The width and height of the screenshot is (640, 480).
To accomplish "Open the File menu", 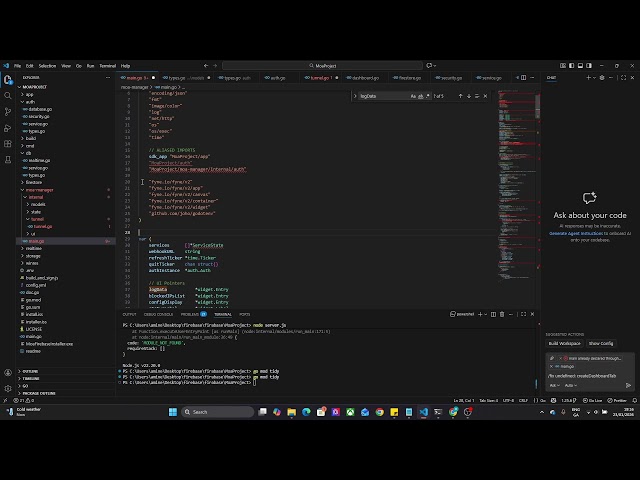I will click(17, 66).
